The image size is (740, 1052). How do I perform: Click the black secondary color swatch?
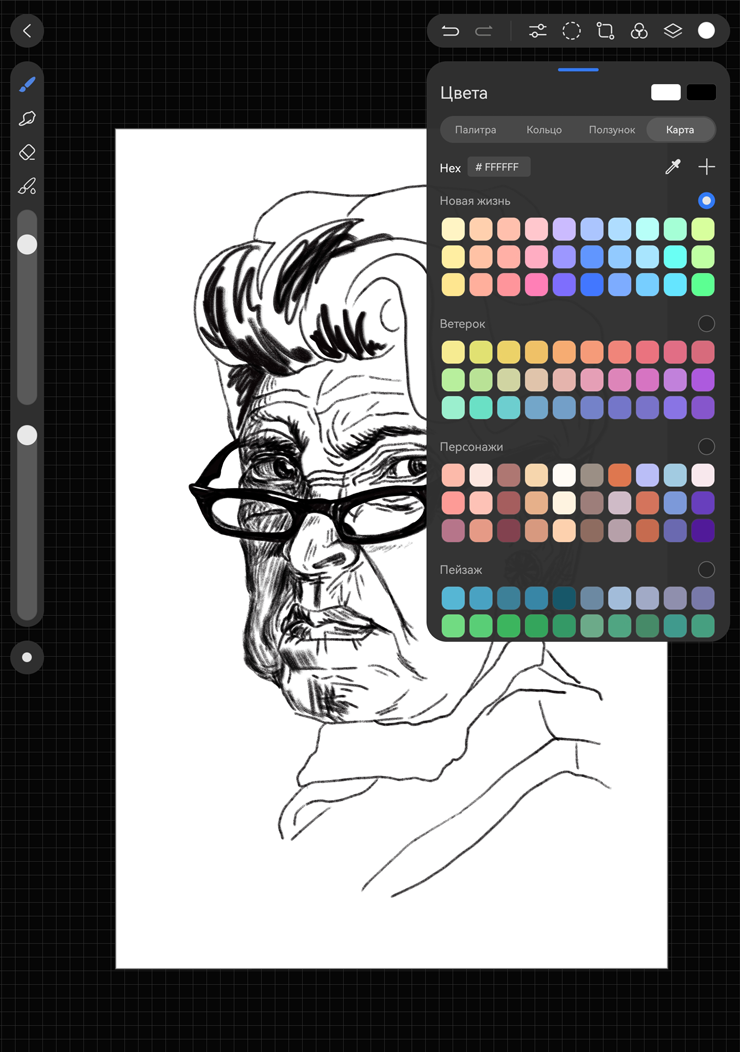pos(701,92)
